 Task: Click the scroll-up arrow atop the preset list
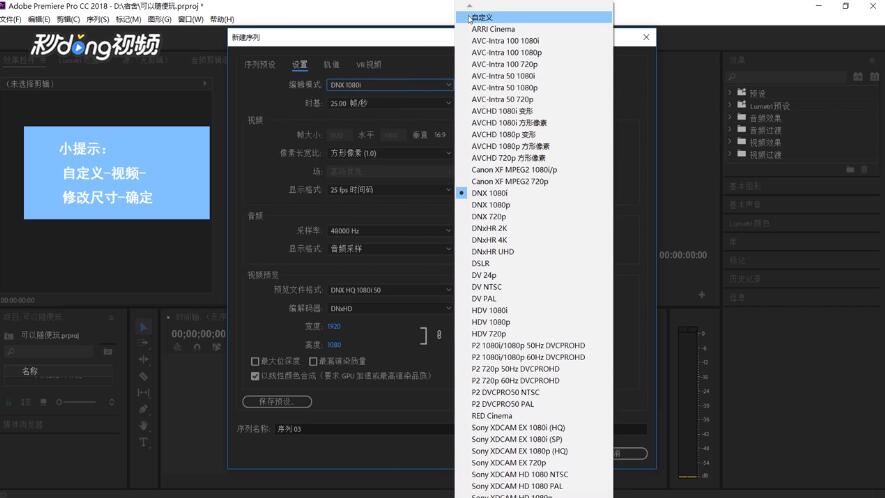click(470, 6)
